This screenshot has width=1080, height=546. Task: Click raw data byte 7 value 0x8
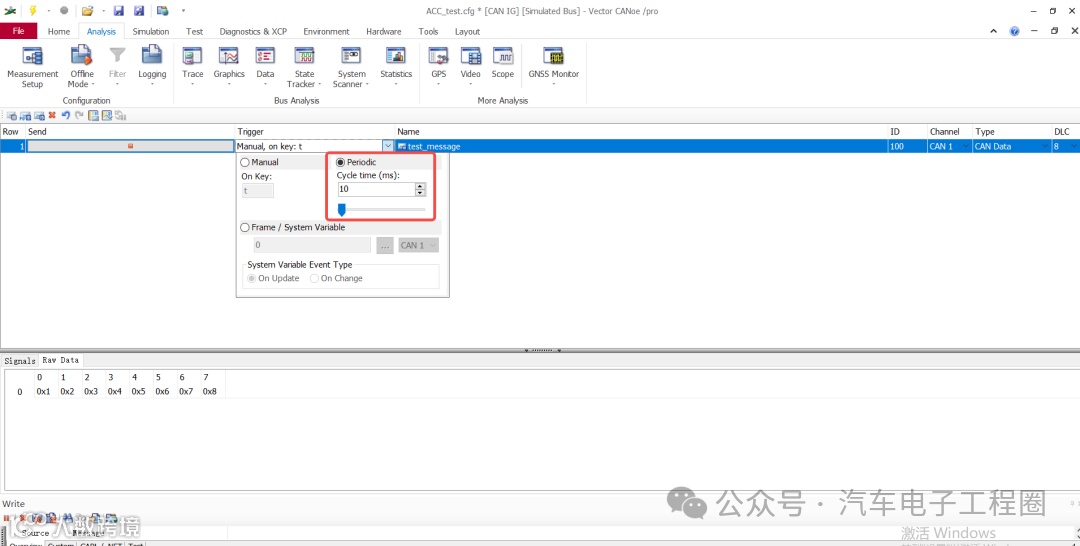pos(209,391)
